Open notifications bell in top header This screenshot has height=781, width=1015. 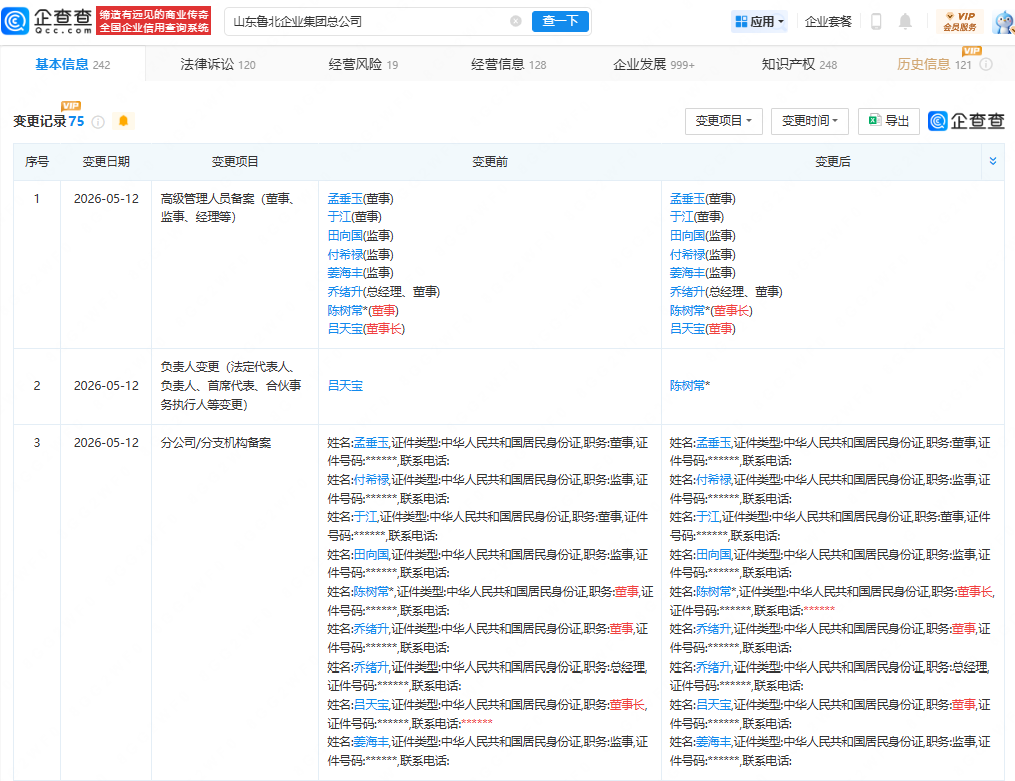(x=905, y=21)
